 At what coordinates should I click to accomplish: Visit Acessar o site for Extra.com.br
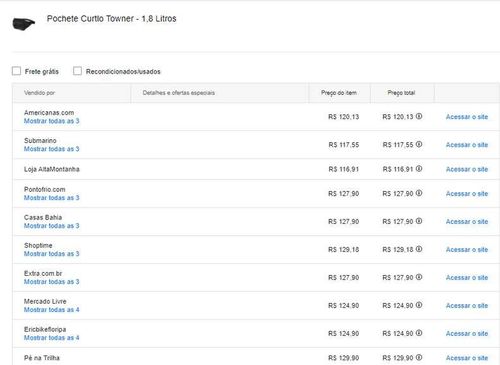pyautogui.click(x=467, y=278)
